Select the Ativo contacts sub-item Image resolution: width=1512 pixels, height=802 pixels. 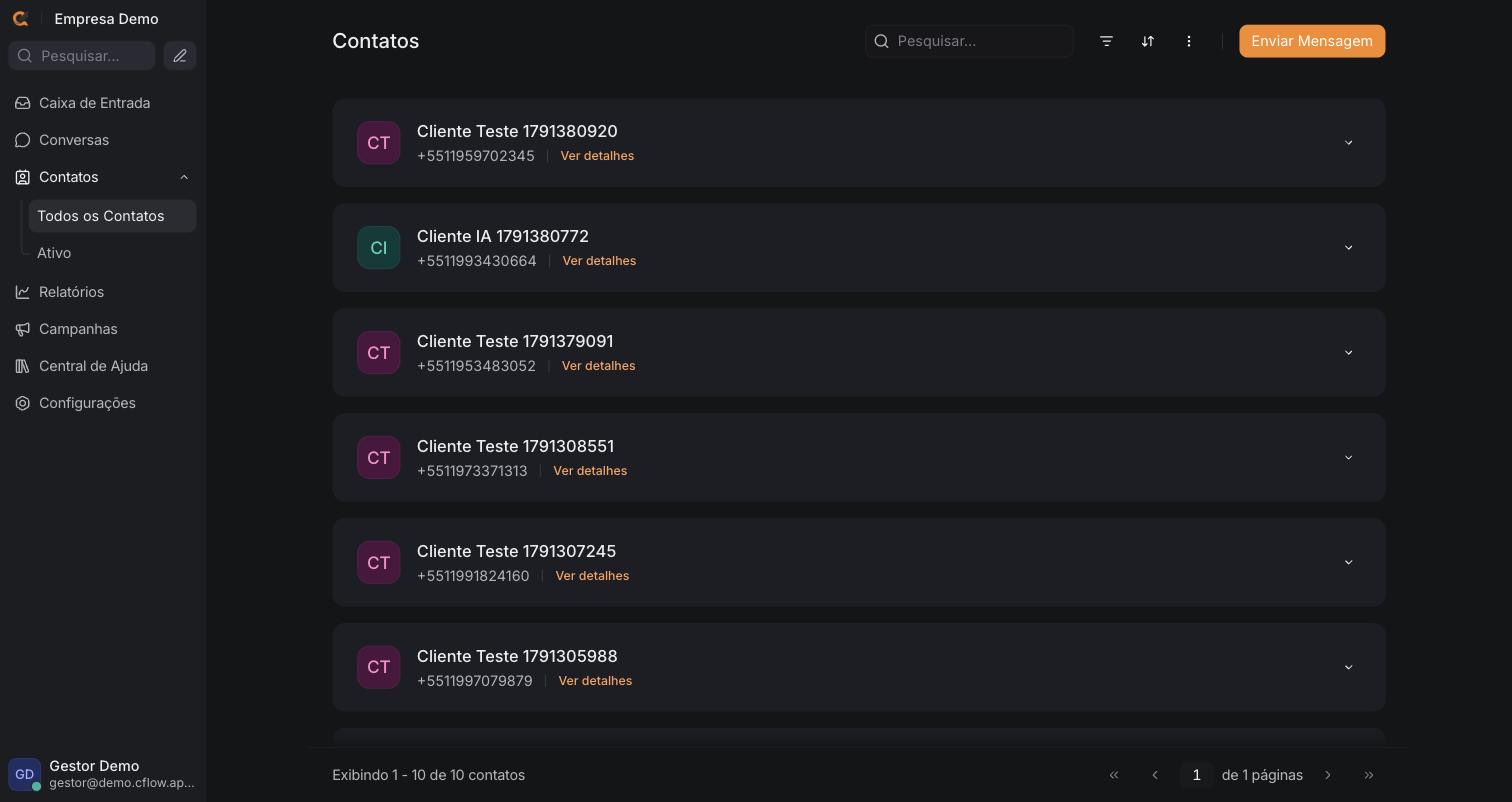(x=112, y=253)
